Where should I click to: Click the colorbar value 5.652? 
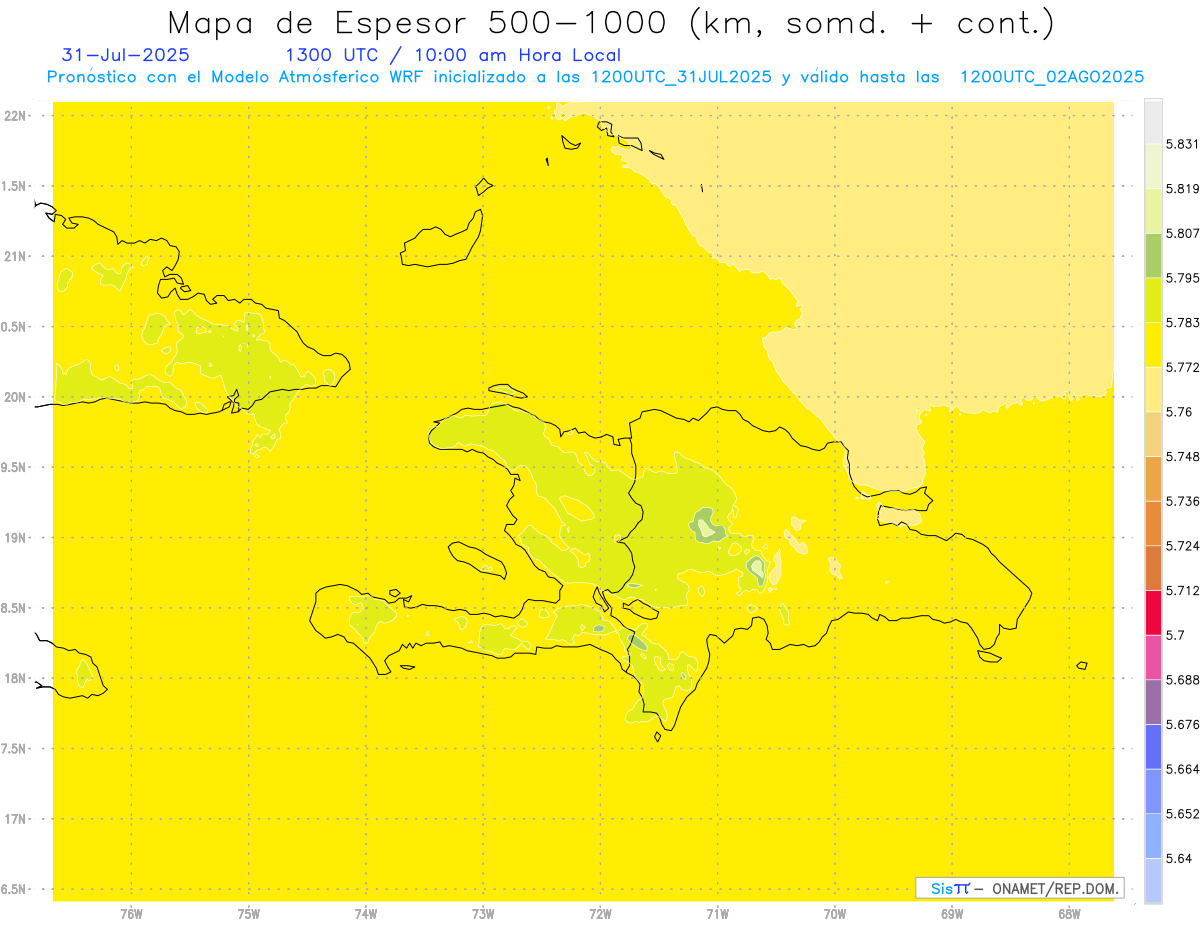point(1183,814)
